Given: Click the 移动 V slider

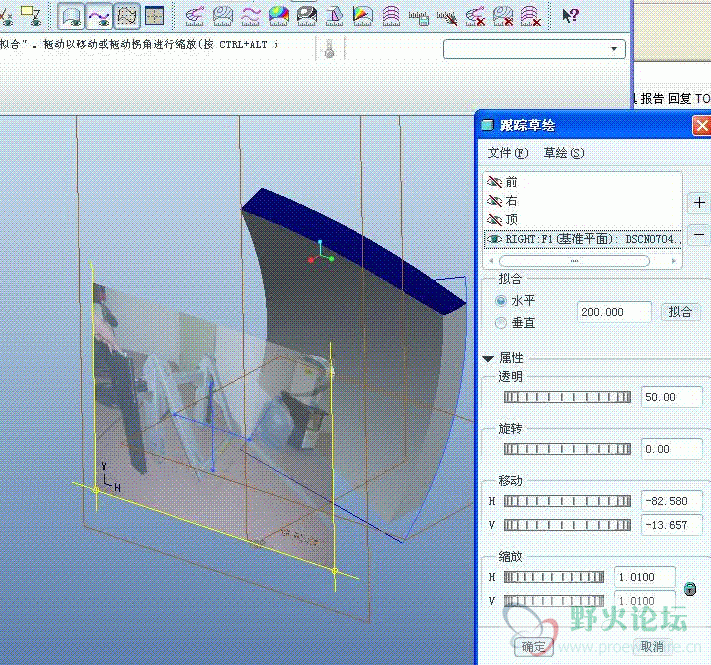Looking at the screenshot, I should (x=567, y=525).
